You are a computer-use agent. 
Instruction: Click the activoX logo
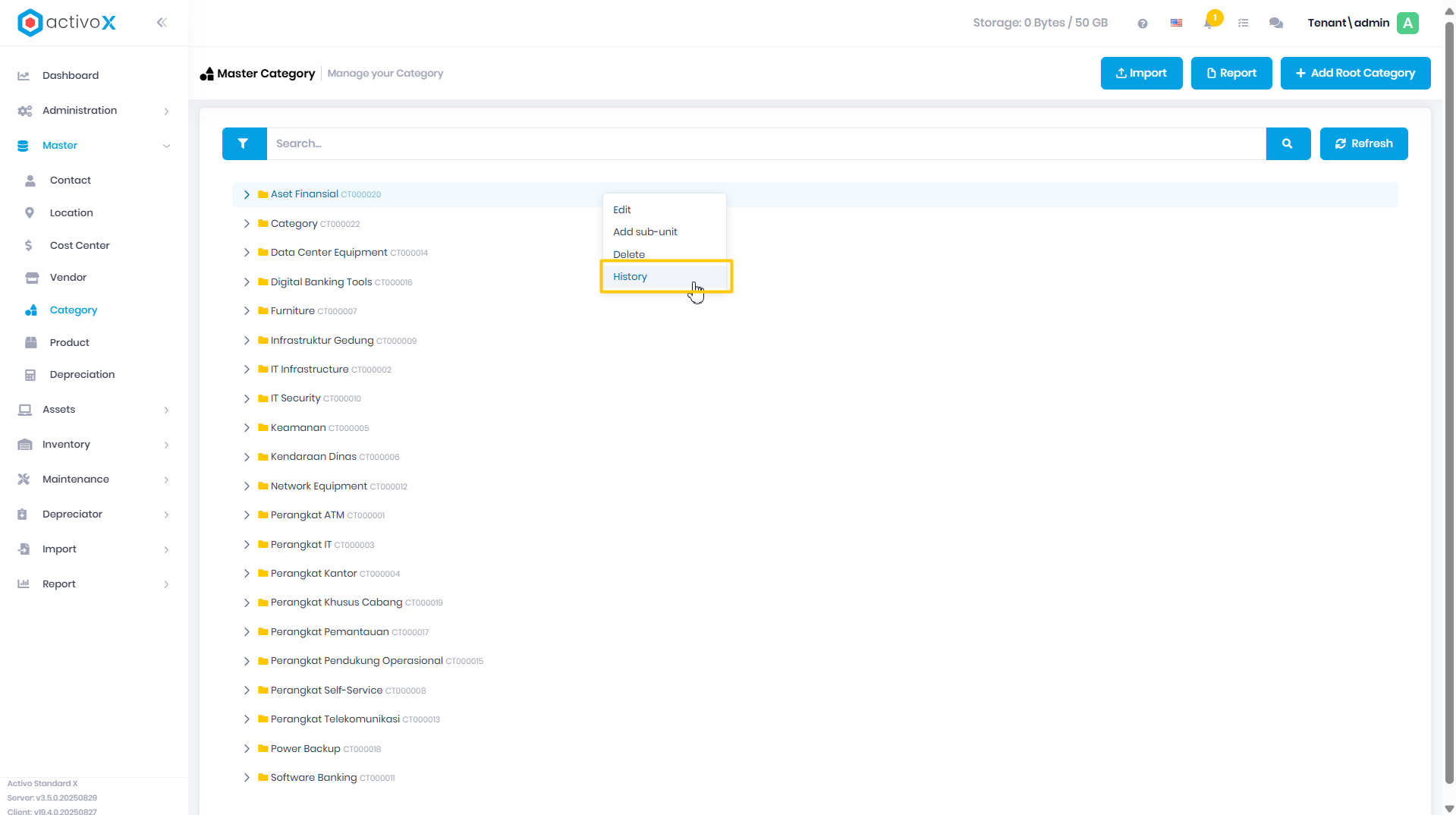pos(67,23)
